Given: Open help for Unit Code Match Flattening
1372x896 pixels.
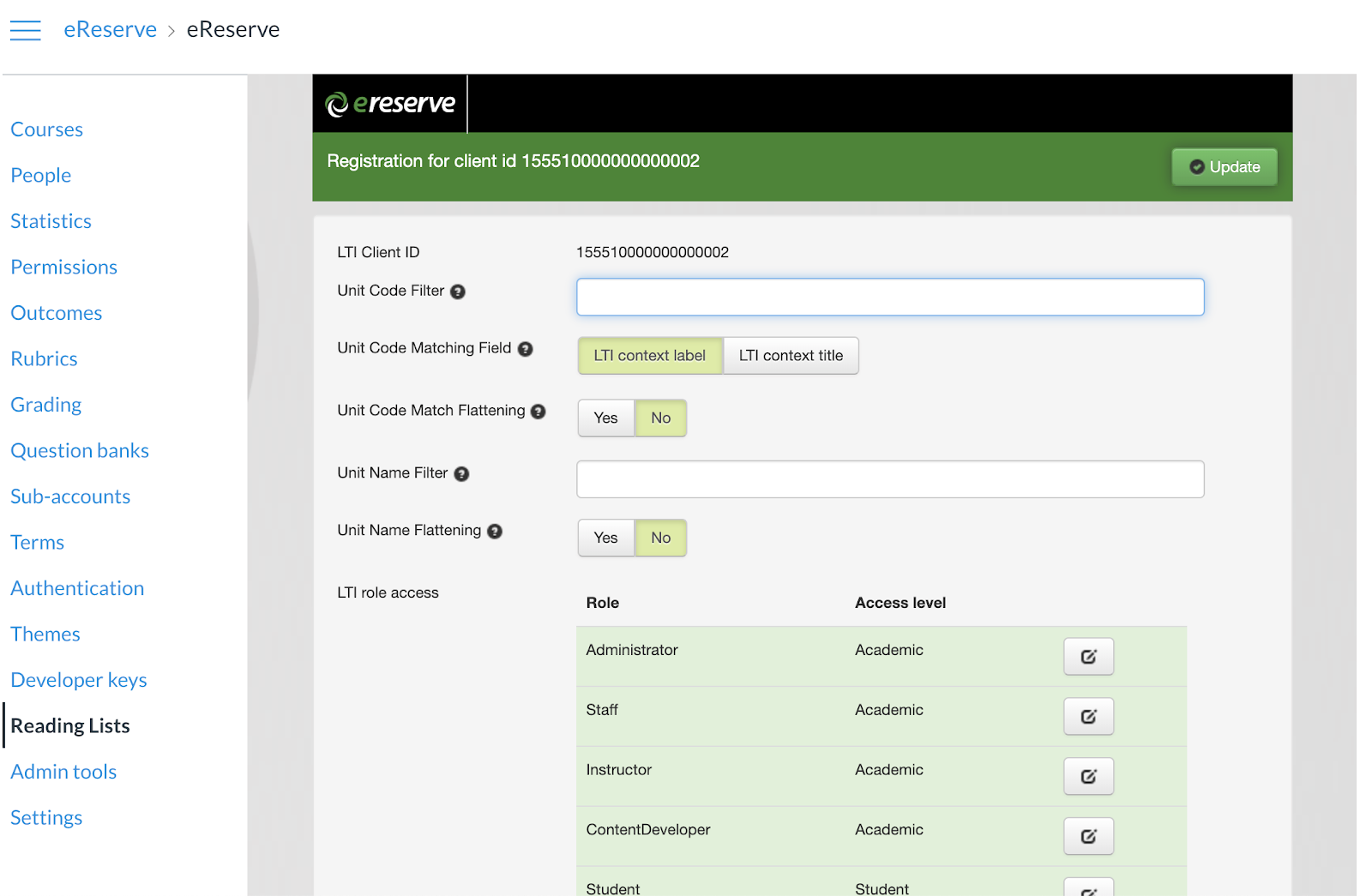Looking at the screenshot, I should point(539,412).
